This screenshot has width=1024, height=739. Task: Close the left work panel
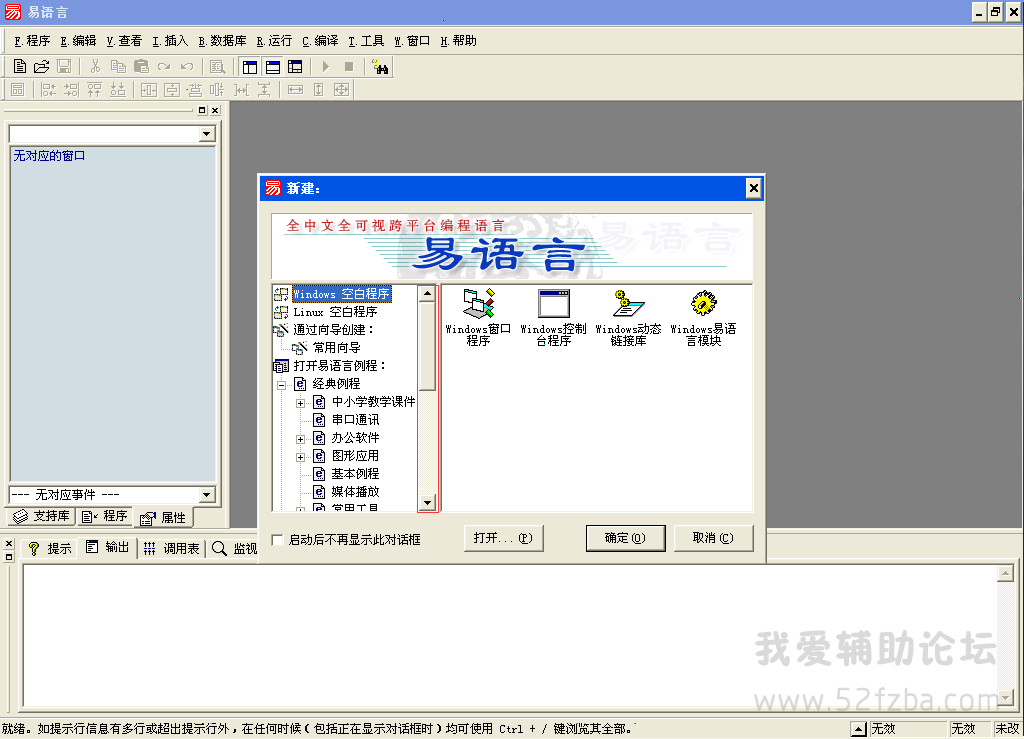(215, 110)
